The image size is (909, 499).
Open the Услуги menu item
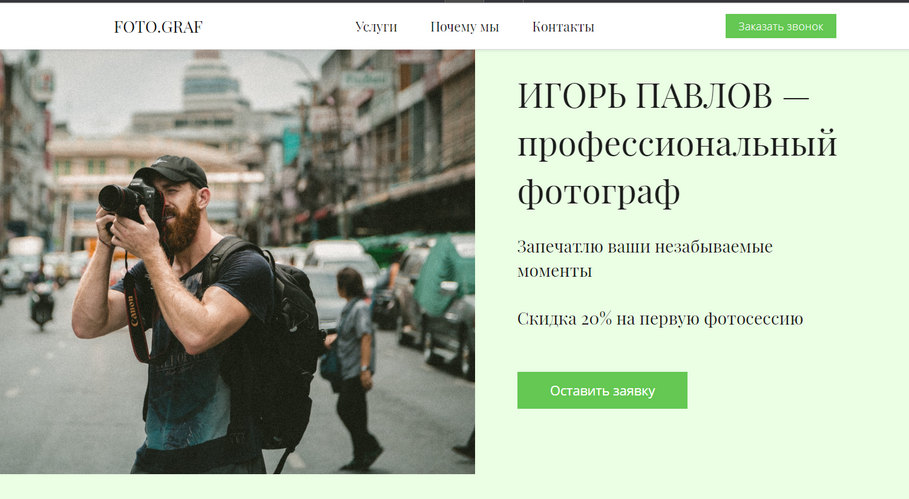coord(376,27)
